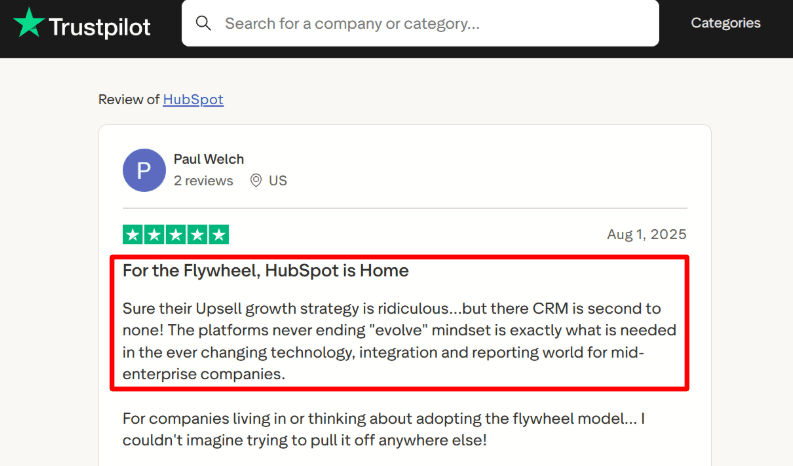Open the "For the Flywheel" review title

pyautogui.click(x=265, y=271)
